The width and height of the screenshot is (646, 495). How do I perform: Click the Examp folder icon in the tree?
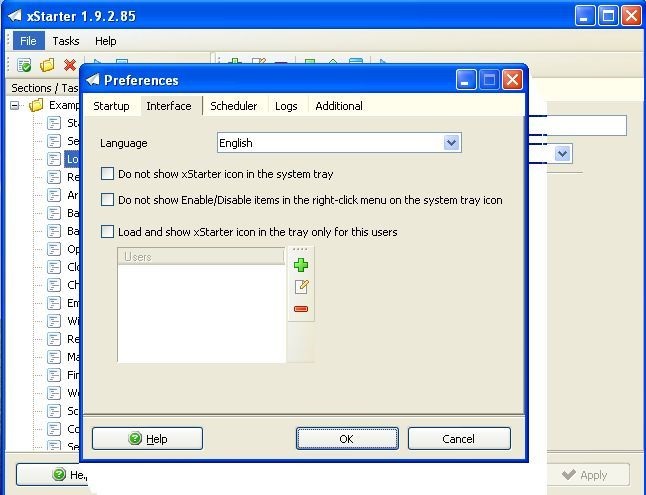[x=36, y=106]
